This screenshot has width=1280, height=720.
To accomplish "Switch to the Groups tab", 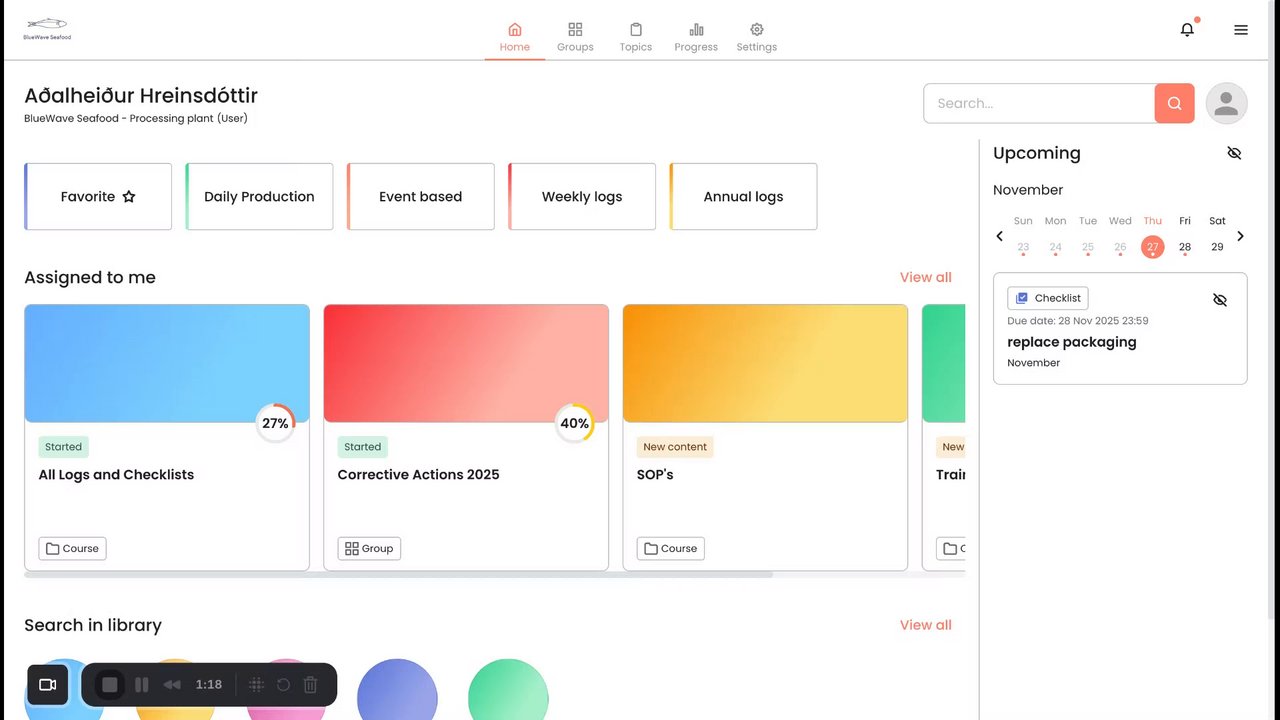I will click(x=575, y=38).
